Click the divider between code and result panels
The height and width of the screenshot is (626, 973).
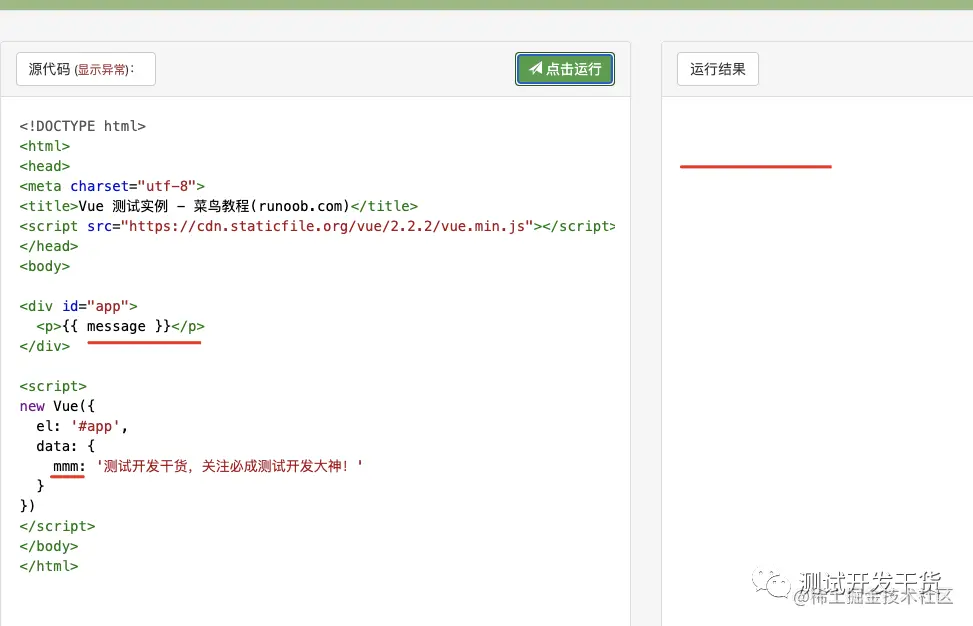click(x=646, y=350)
